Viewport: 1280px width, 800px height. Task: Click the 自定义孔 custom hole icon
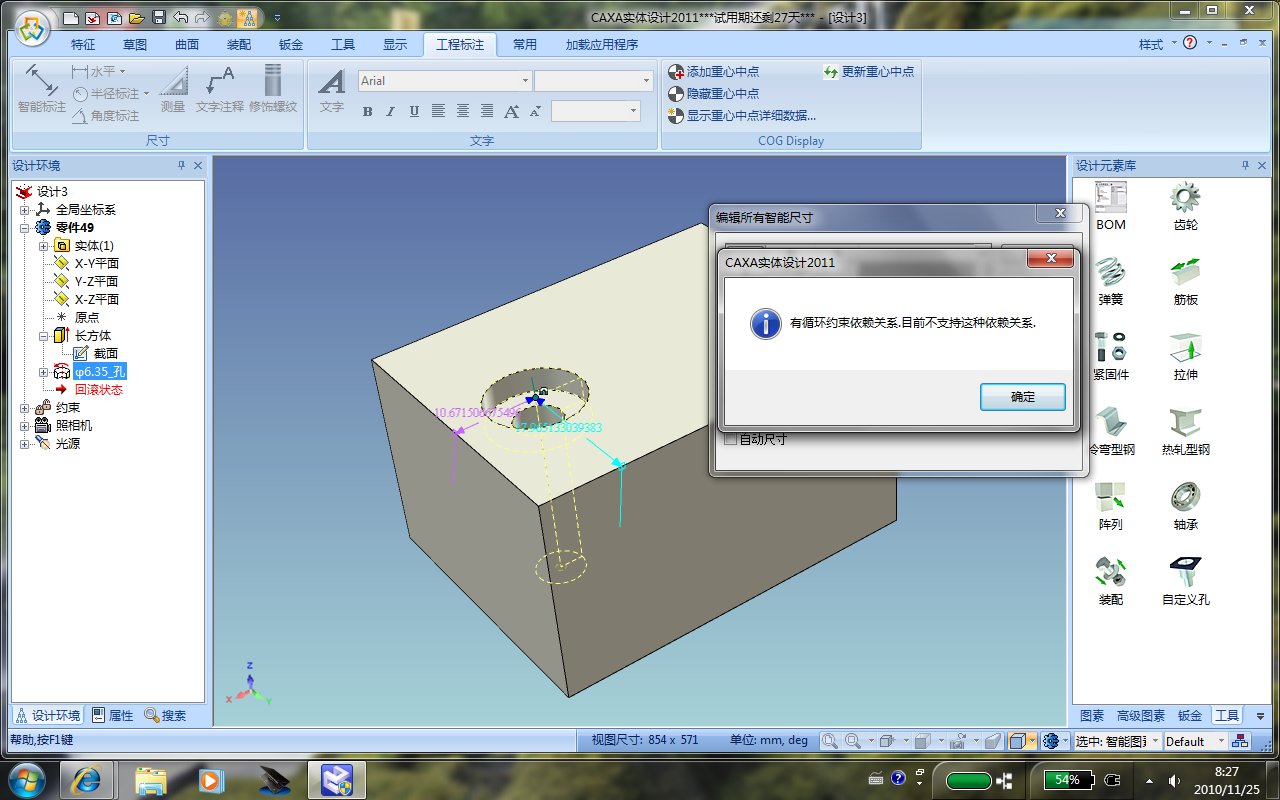[1185, 573]
